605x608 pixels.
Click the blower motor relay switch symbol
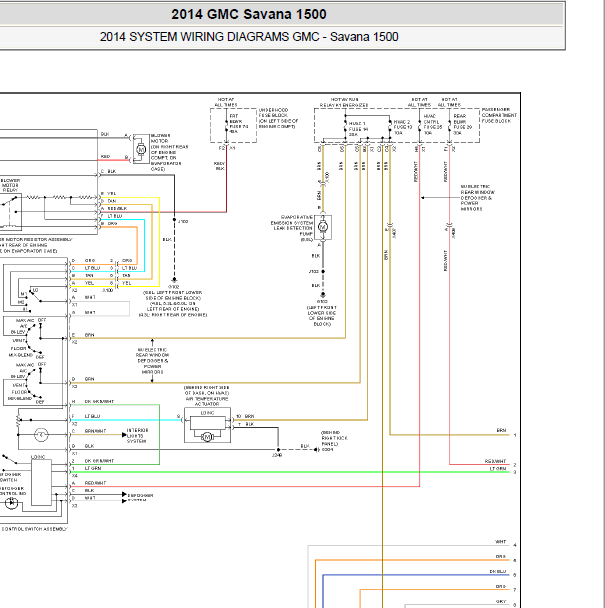pyautogui.click(x=11, y=202)
